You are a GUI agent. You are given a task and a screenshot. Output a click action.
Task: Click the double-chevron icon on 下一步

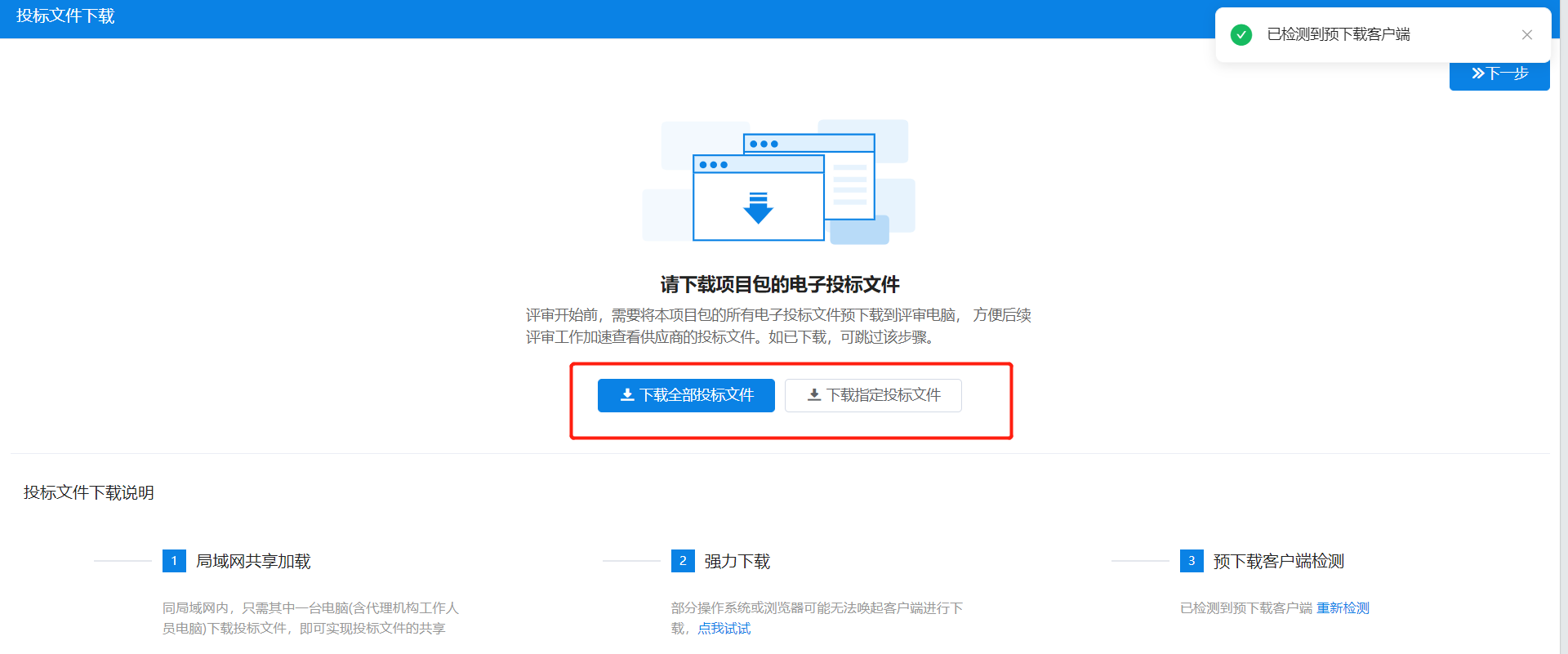click(1478, 73)
